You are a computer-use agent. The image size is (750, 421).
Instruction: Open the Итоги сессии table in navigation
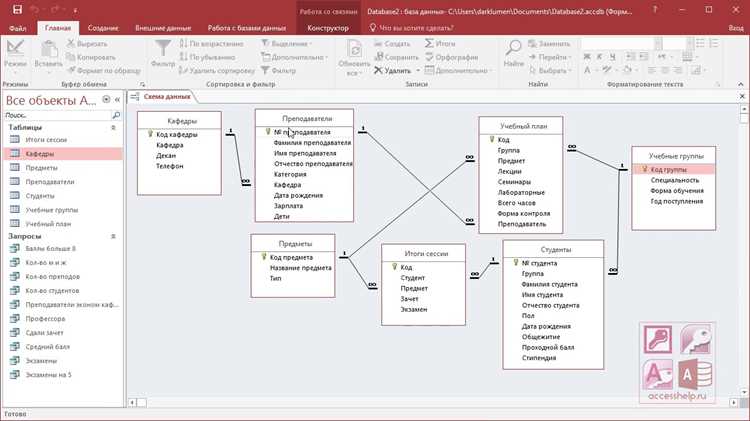point(62,140)
